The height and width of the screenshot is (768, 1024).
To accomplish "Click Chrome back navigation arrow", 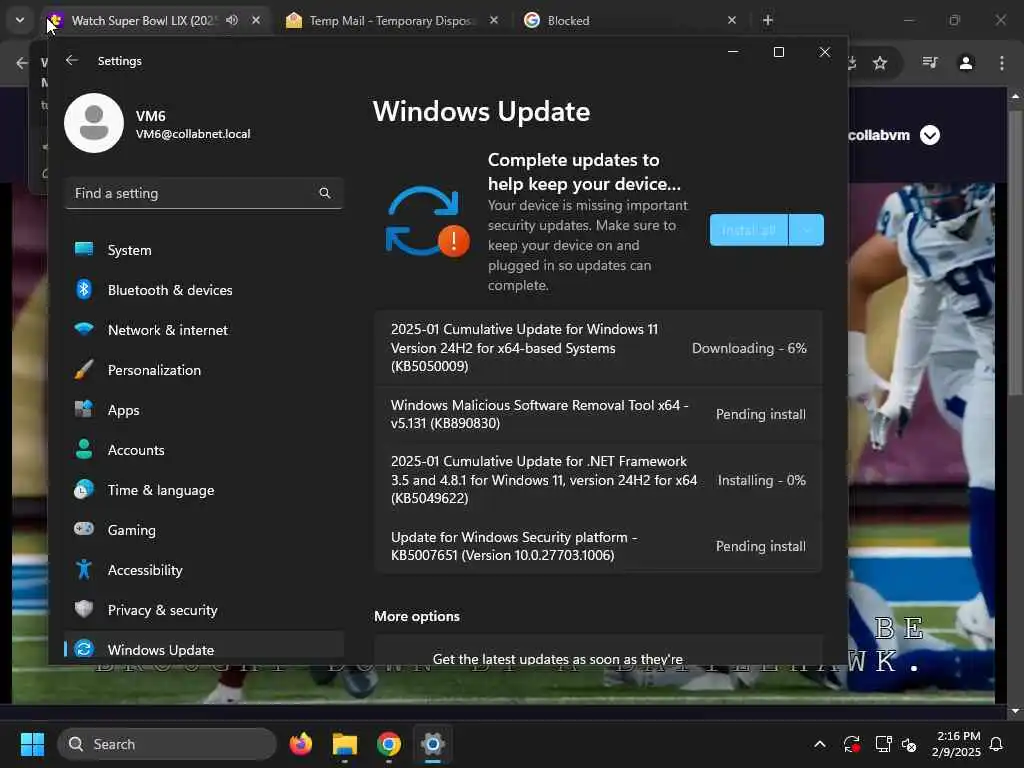I will coord(22,63).
